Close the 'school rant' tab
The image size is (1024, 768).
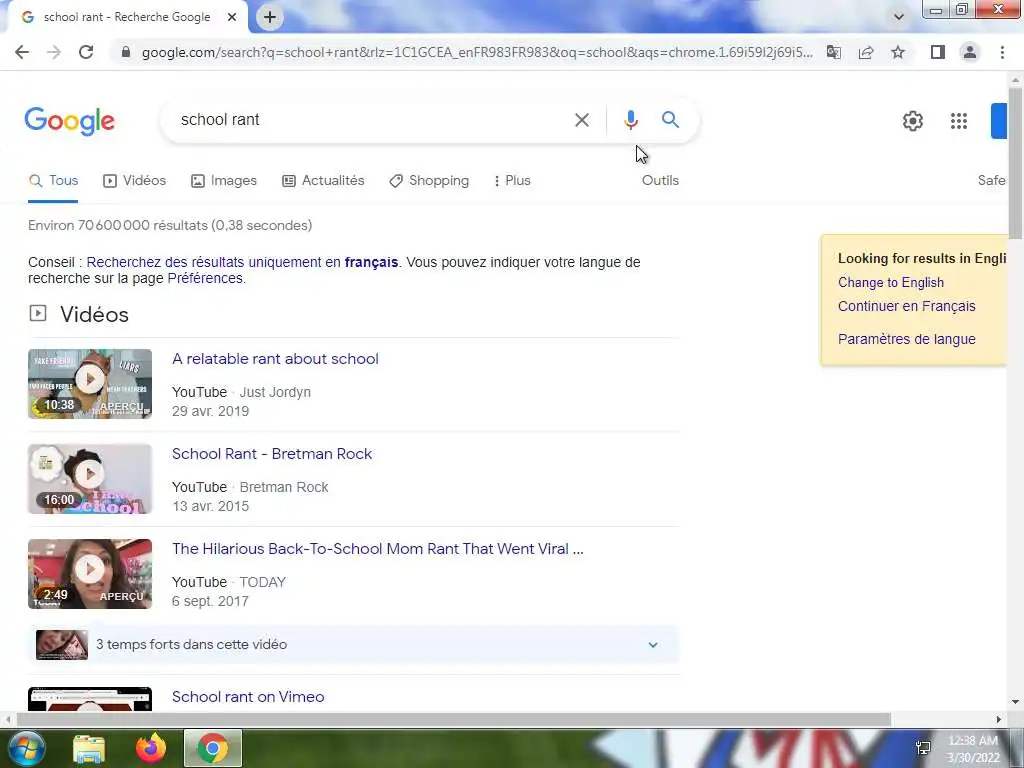pyautogui.click(x=232, y=17)
